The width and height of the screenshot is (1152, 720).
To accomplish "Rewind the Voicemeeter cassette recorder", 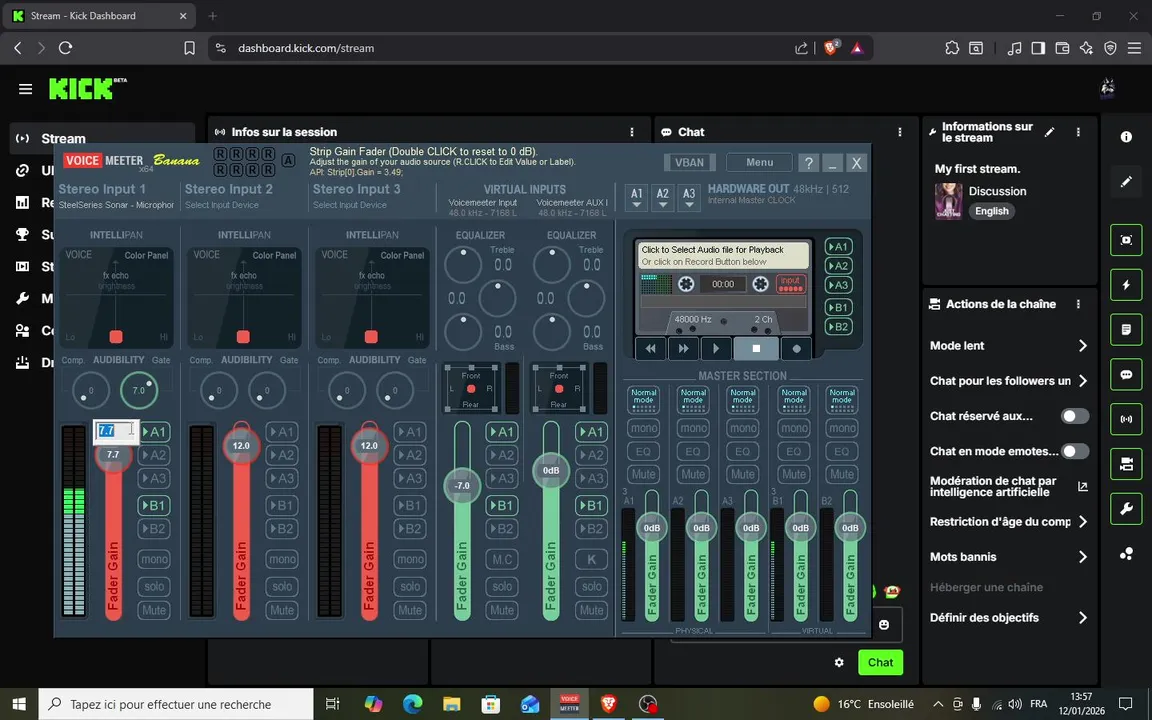I will tap(650, 348).
